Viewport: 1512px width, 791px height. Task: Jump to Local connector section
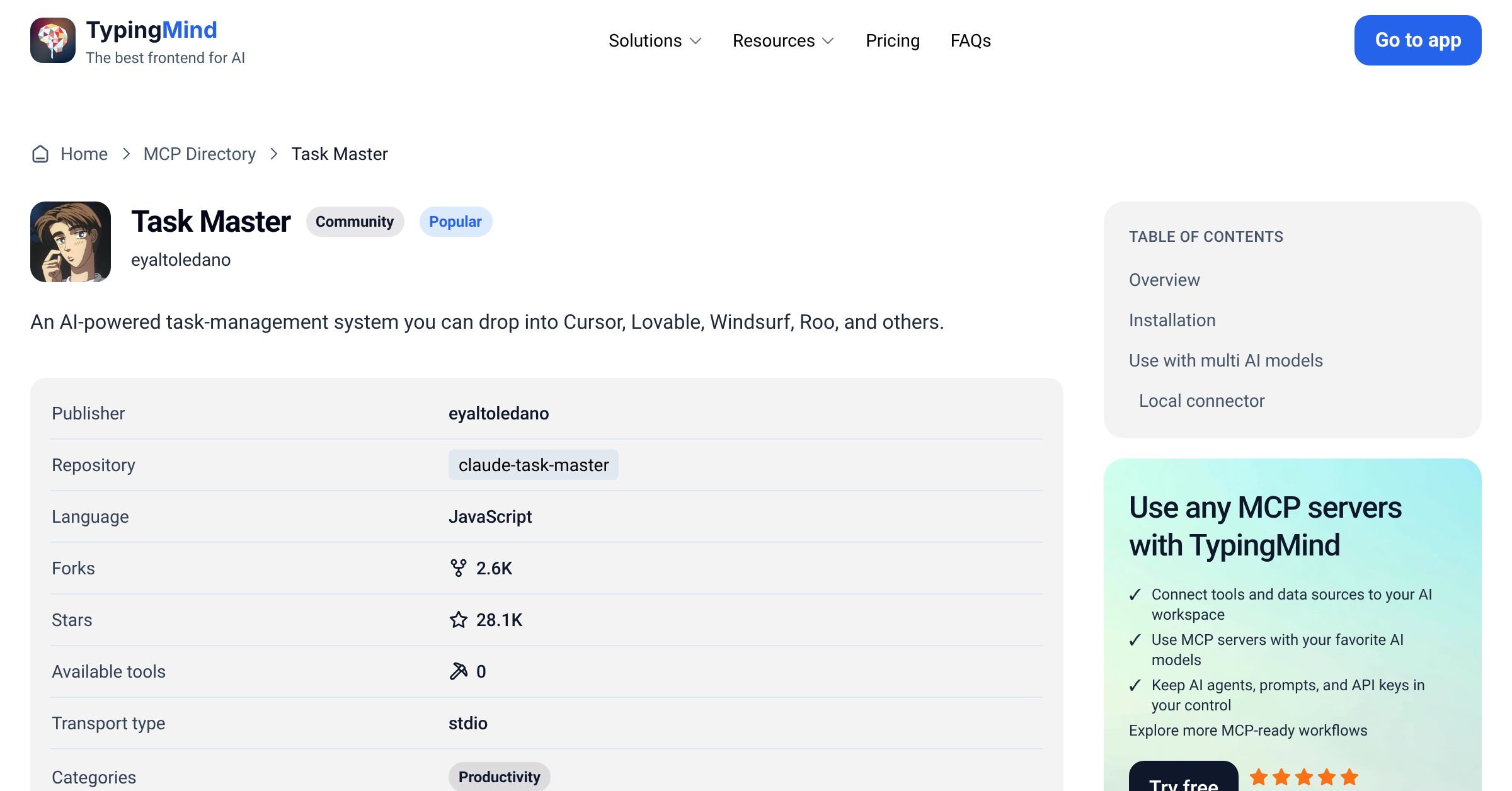click(1202, 401)
